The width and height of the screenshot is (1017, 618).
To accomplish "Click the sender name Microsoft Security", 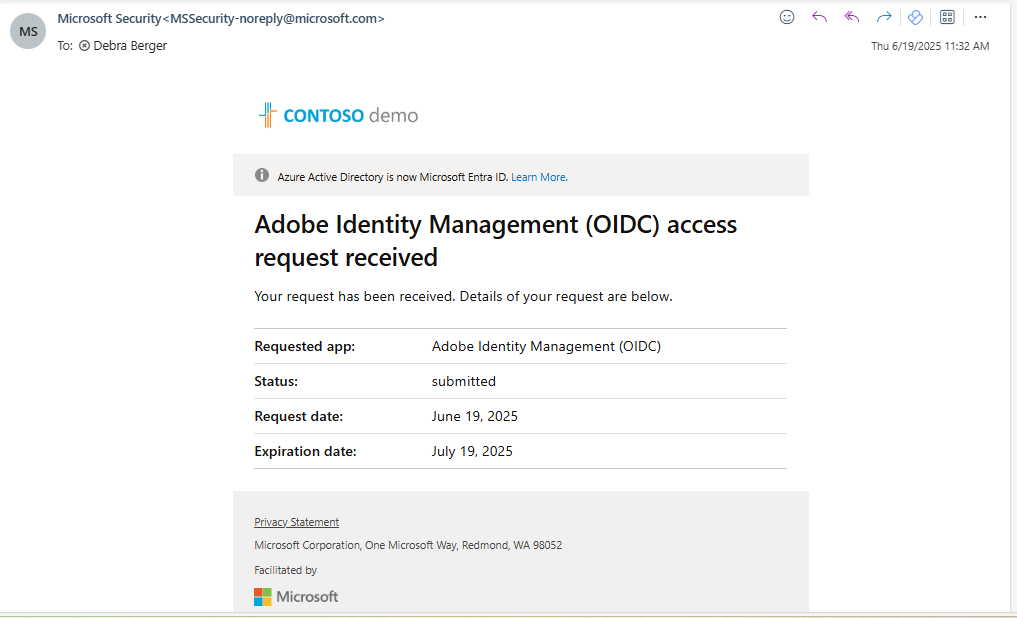I will pos(109,19).
